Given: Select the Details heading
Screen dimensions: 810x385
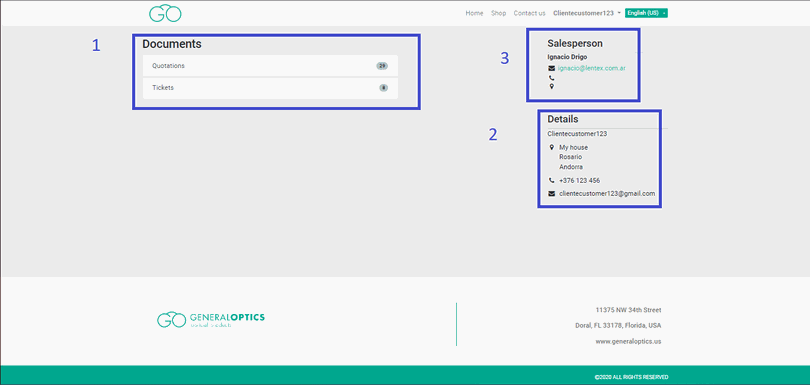Looking at the screenshot, I should [563, 119].
